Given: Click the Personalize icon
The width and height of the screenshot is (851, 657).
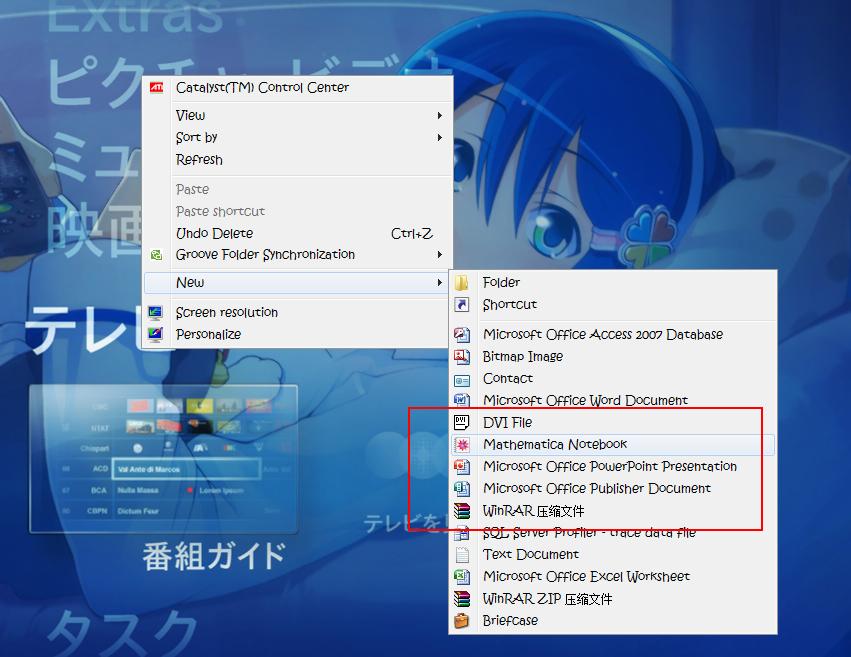Looking at the screenshot, I should [155, 334].
